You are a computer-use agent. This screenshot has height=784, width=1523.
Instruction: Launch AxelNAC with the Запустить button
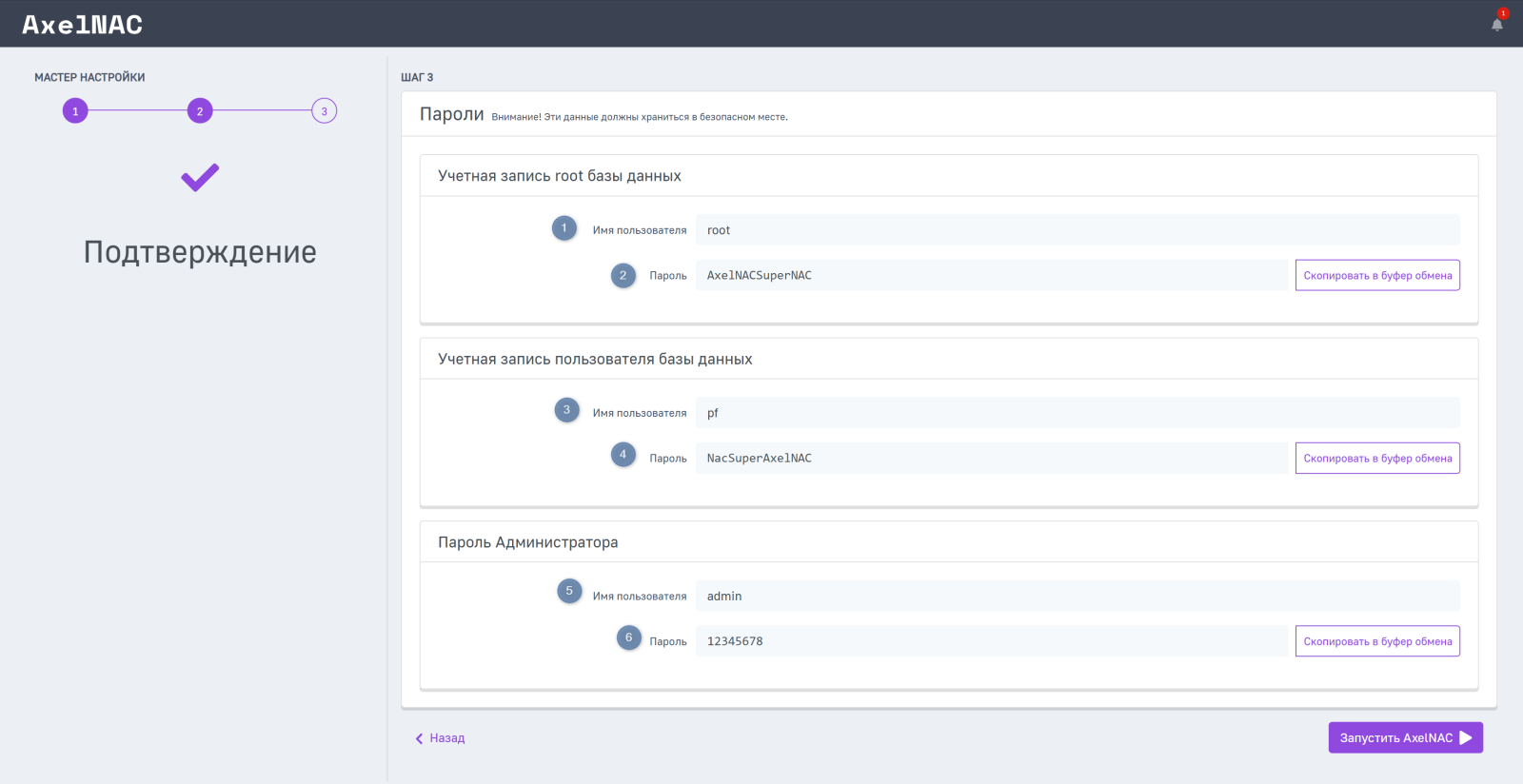pos(1405,738)
